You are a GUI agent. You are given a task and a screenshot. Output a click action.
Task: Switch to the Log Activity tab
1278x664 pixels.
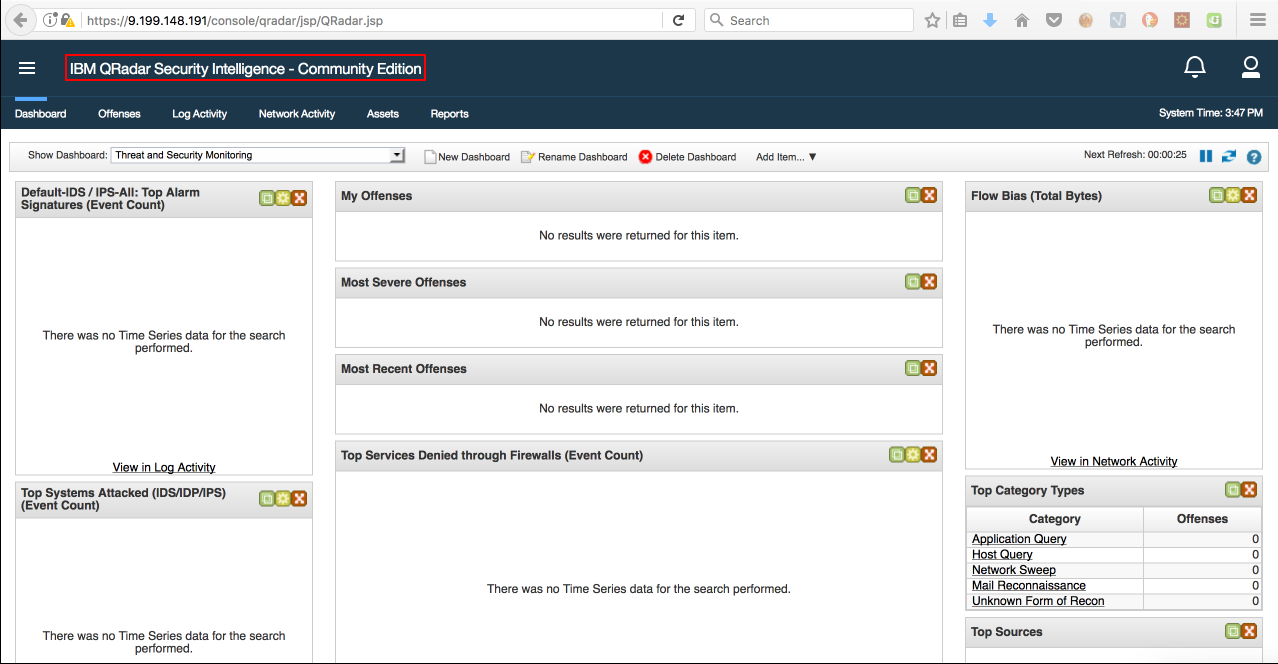(x=198, y=113)
